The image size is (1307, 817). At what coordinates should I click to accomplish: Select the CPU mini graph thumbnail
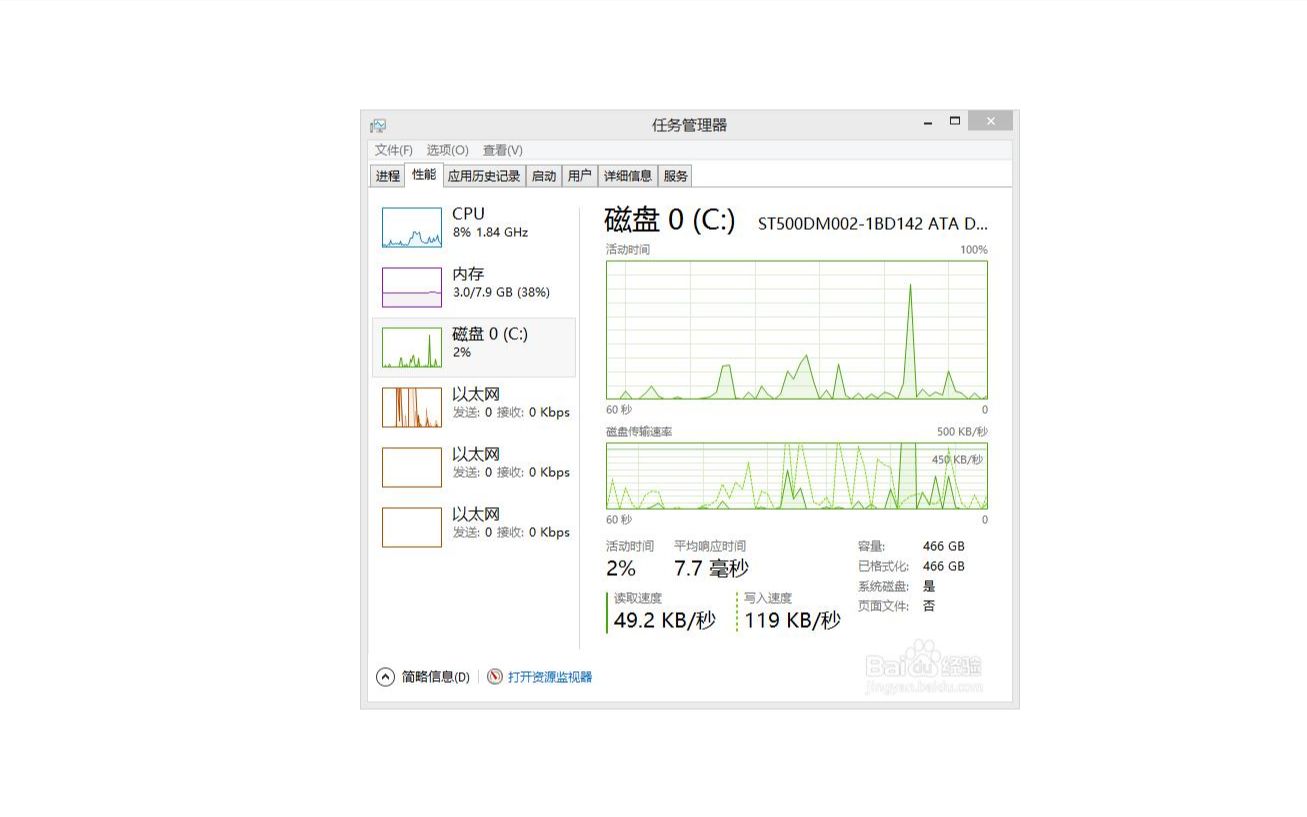[x=411, y=227]
